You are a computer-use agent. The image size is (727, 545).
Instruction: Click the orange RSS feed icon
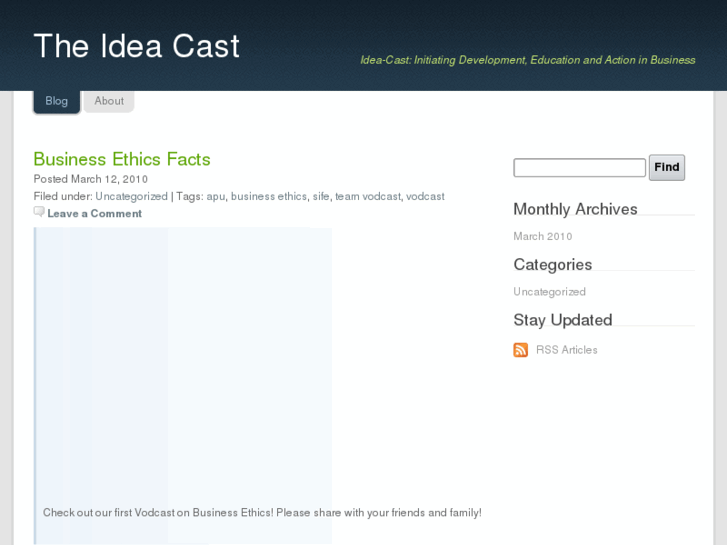click(x=520, y=350)
